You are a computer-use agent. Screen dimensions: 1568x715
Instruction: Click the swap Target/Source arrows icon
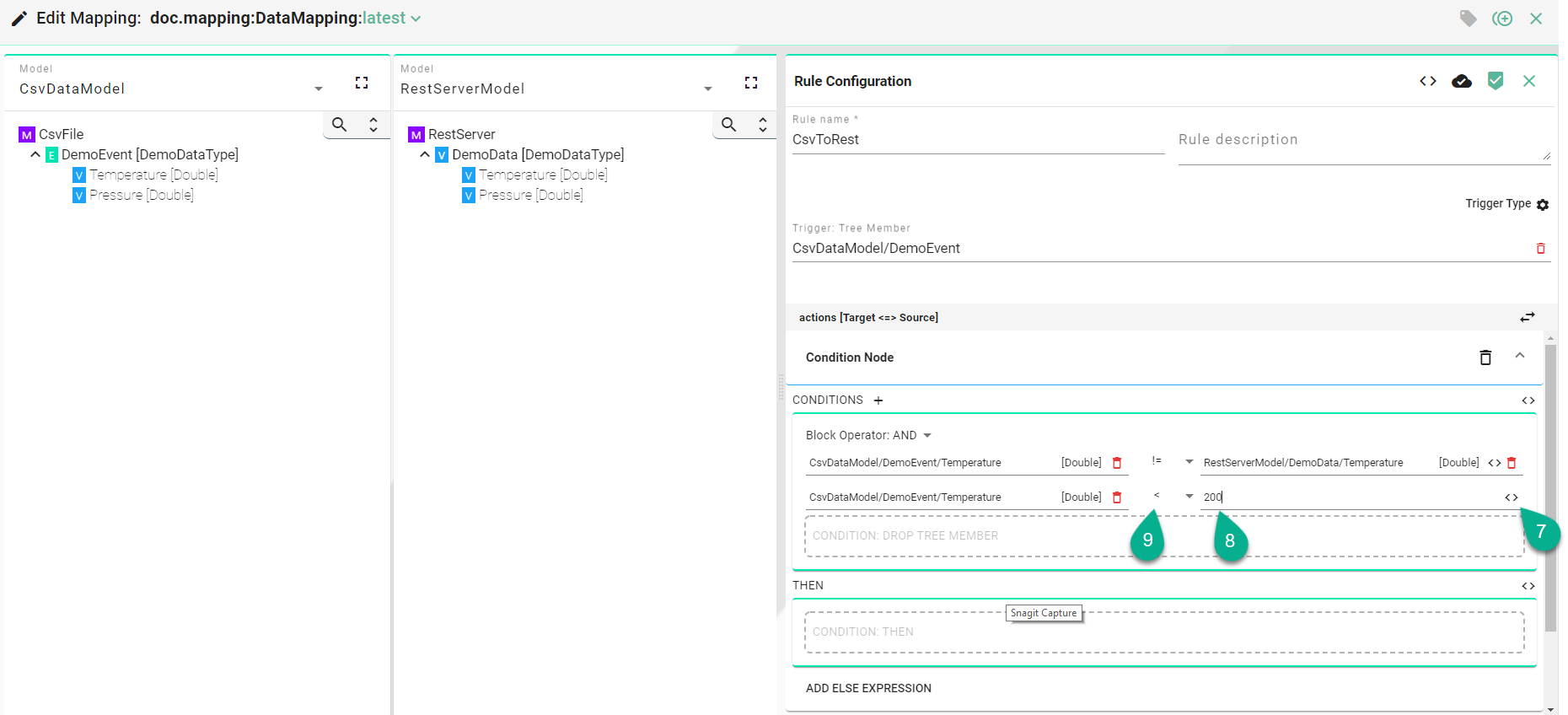coord(1527,317)
